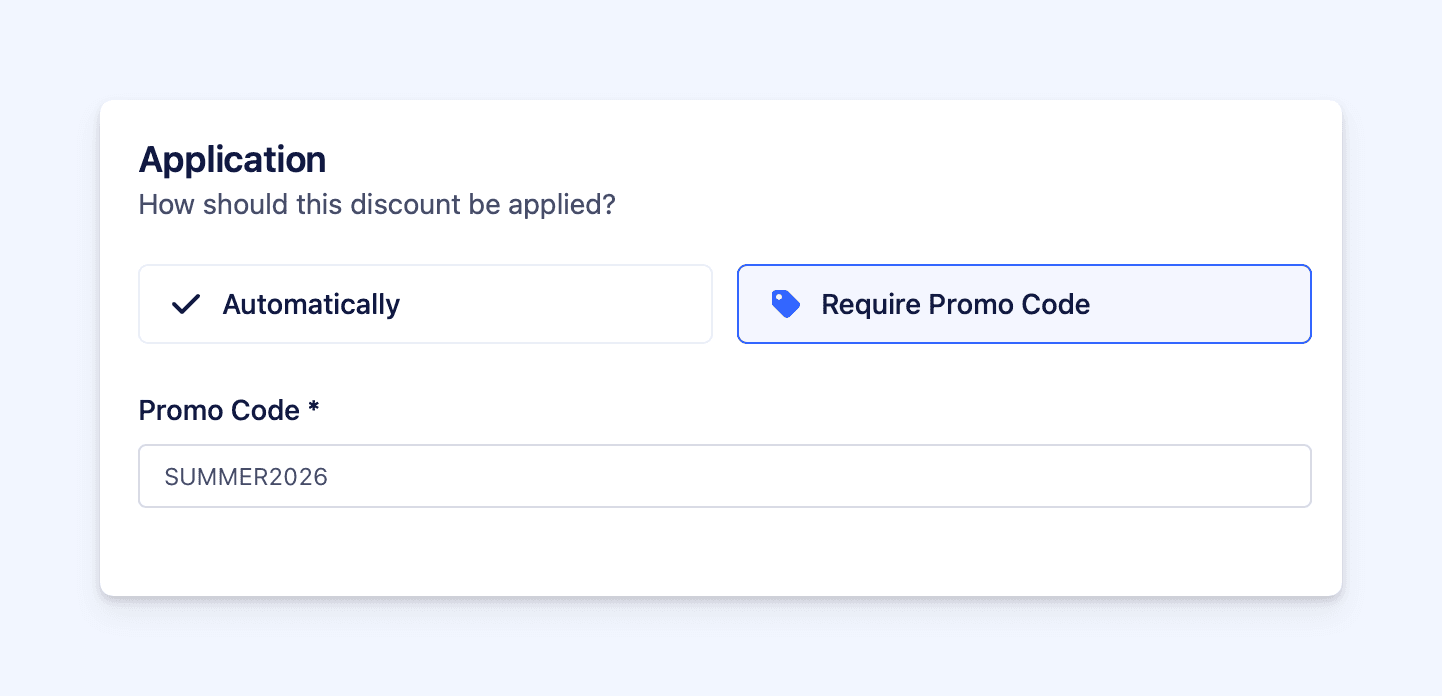Select the Require Promo Code option
1442x696 pixels.
(1023, 304)
